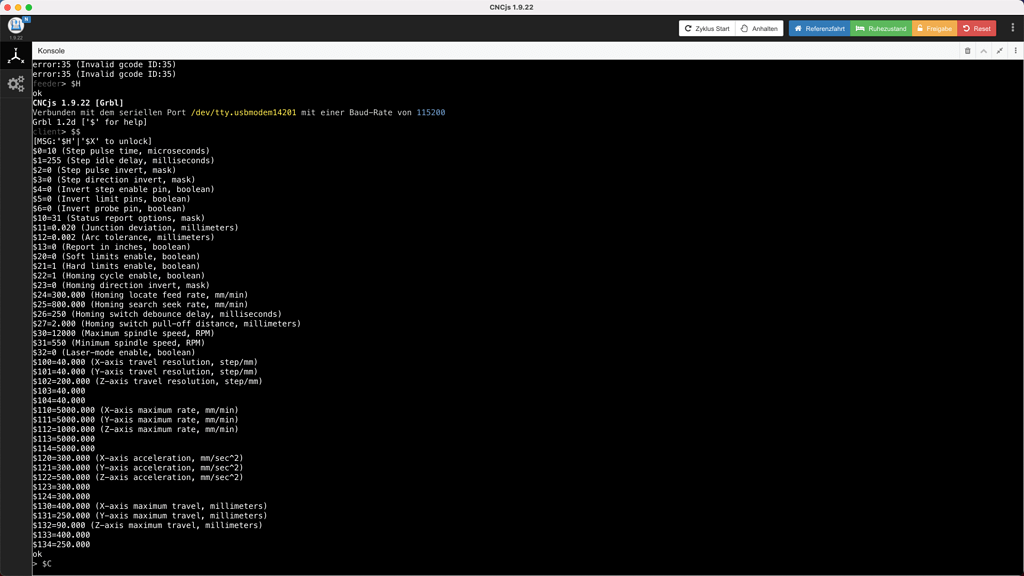Viewport: 1024px width, 576px height.
Task: Toggle fullscreen mode for the Konsole widget
Action: [x=999, y=51]
